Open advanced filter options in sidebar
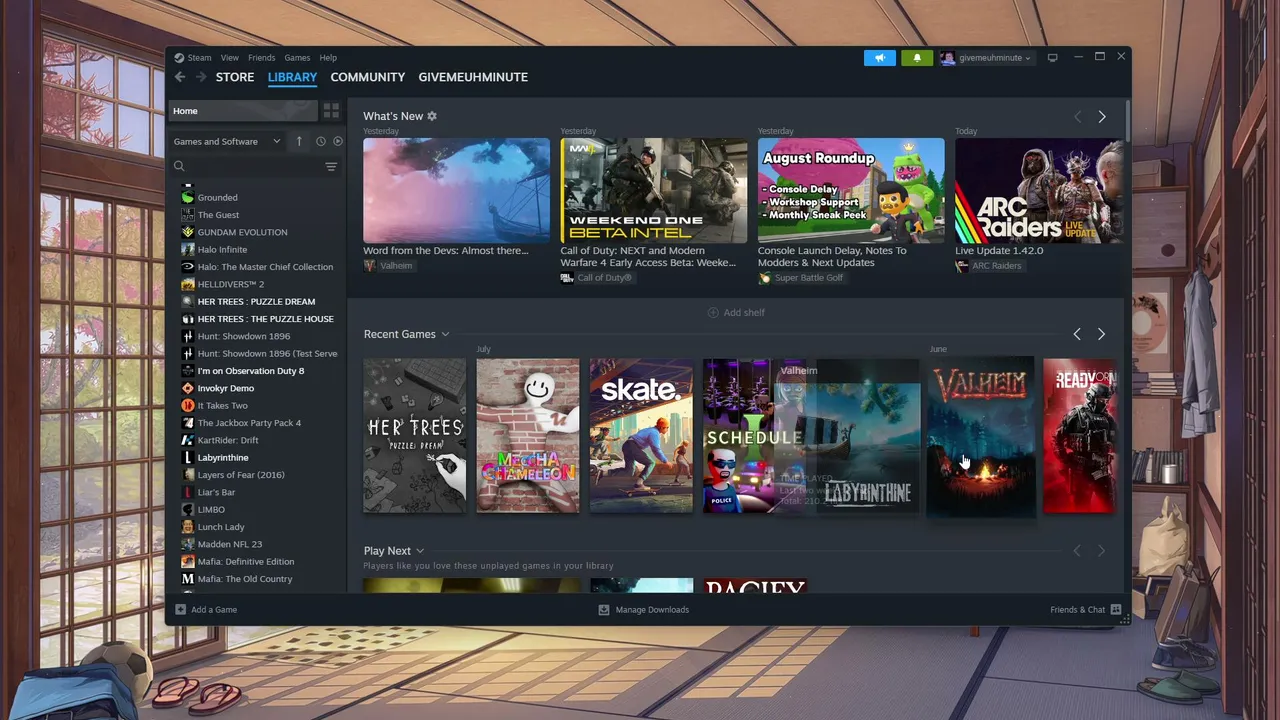Screen dimensions: 1280x720 (331, 166)
